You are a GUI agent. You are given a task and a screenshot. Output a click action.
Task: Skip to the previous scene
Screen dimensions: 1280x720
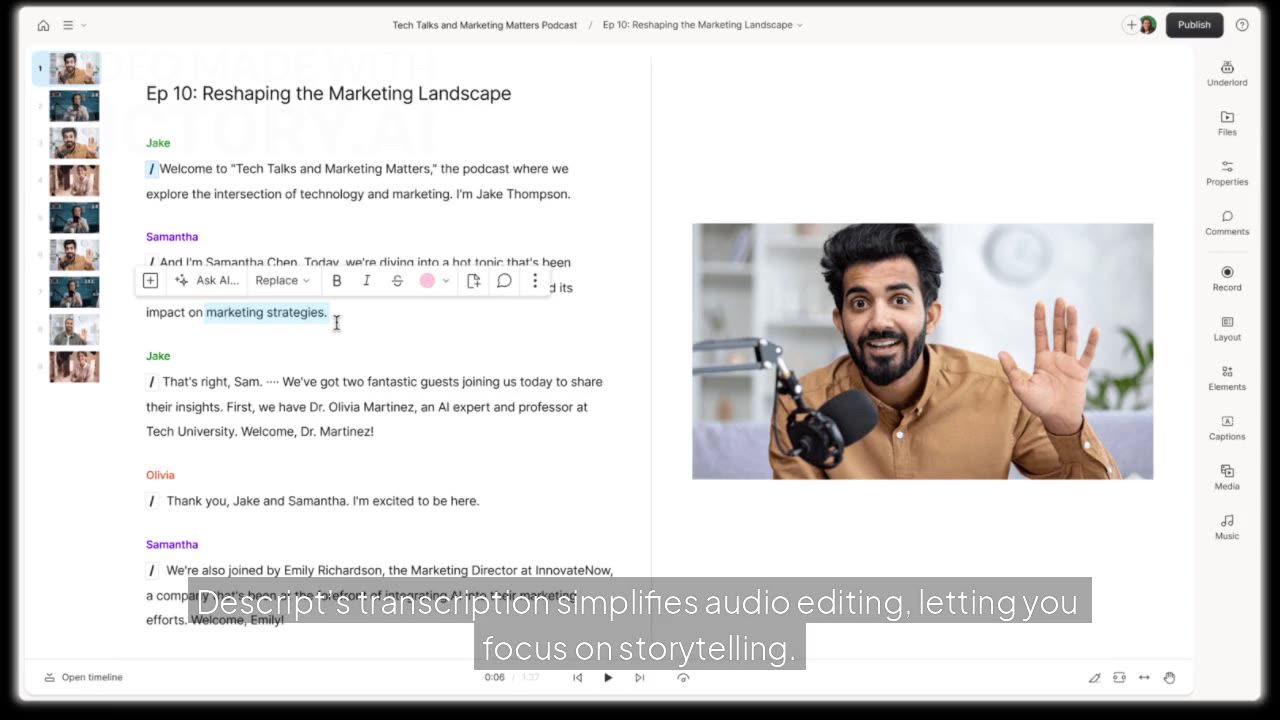pos(577,678)
